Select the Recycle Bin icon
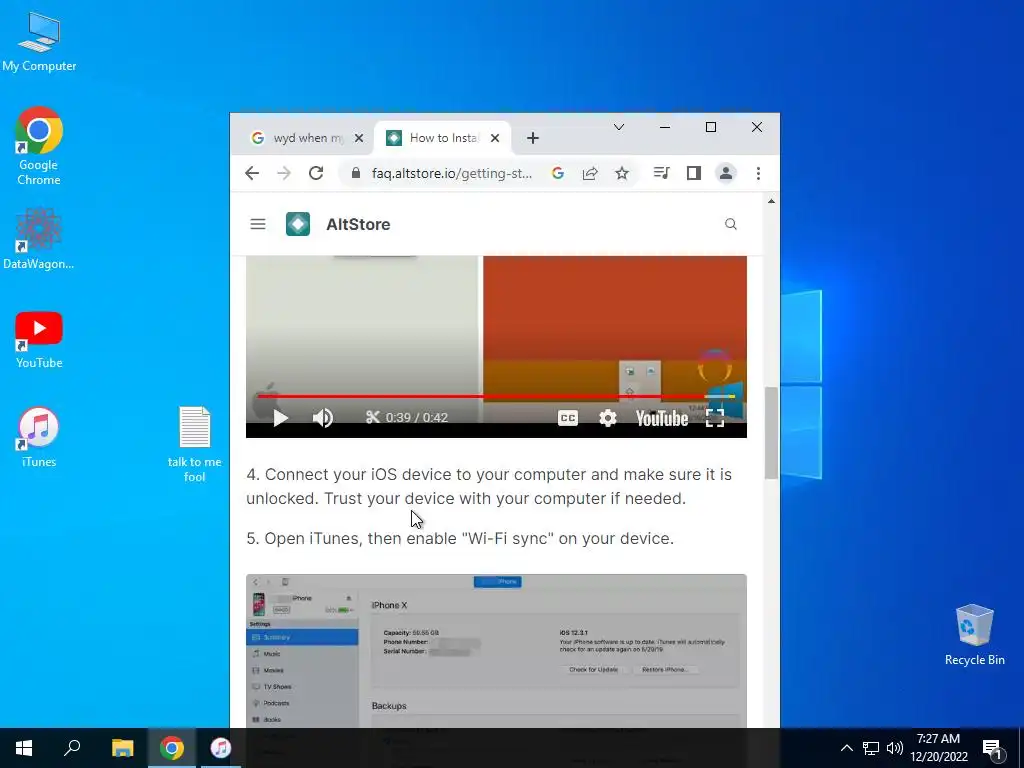The width and height of the screenshot is (1024, 768). [x=974, y=635]
